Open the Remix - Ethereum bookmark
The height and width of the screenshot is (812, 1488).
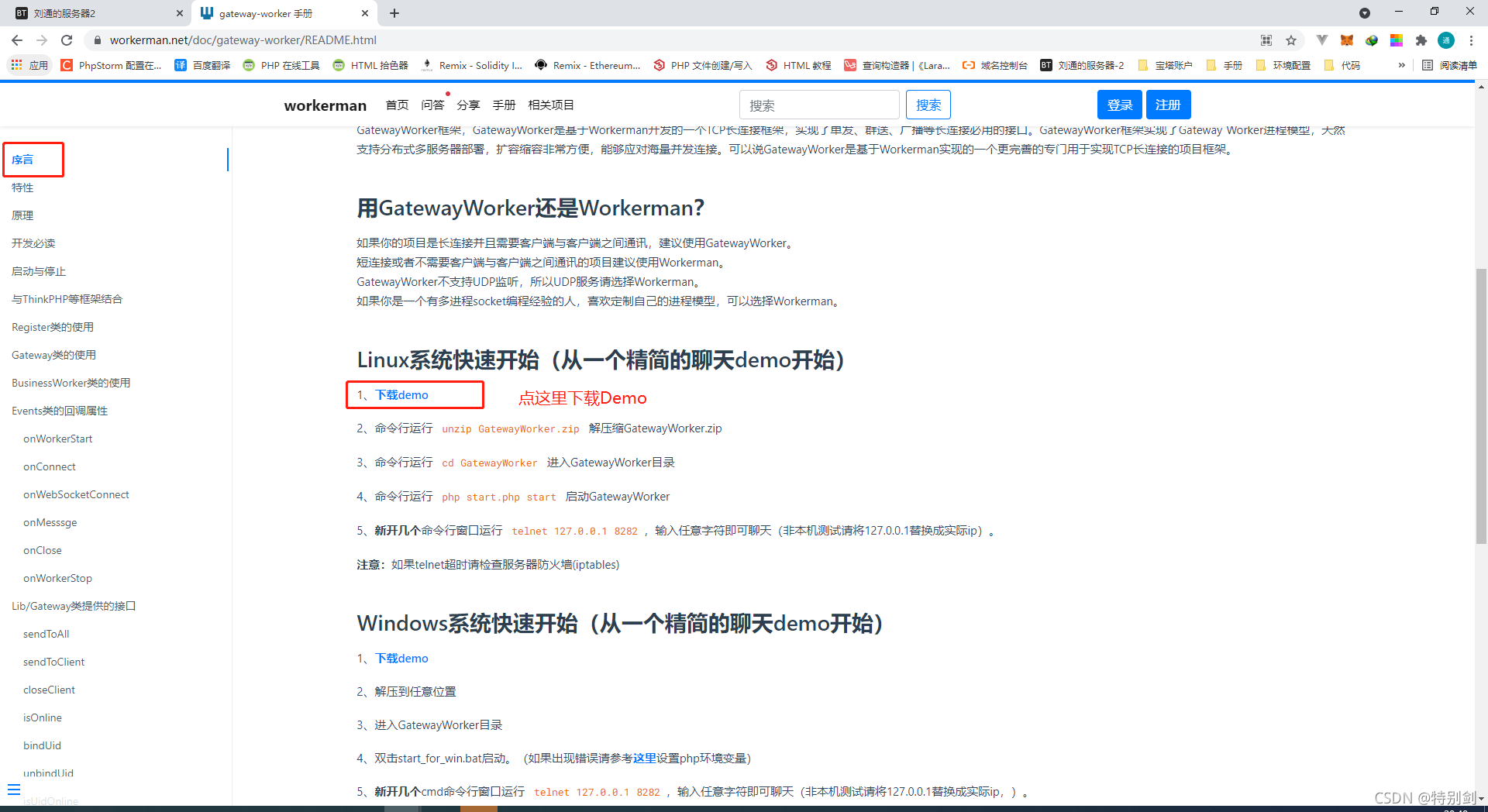point(587,65)
